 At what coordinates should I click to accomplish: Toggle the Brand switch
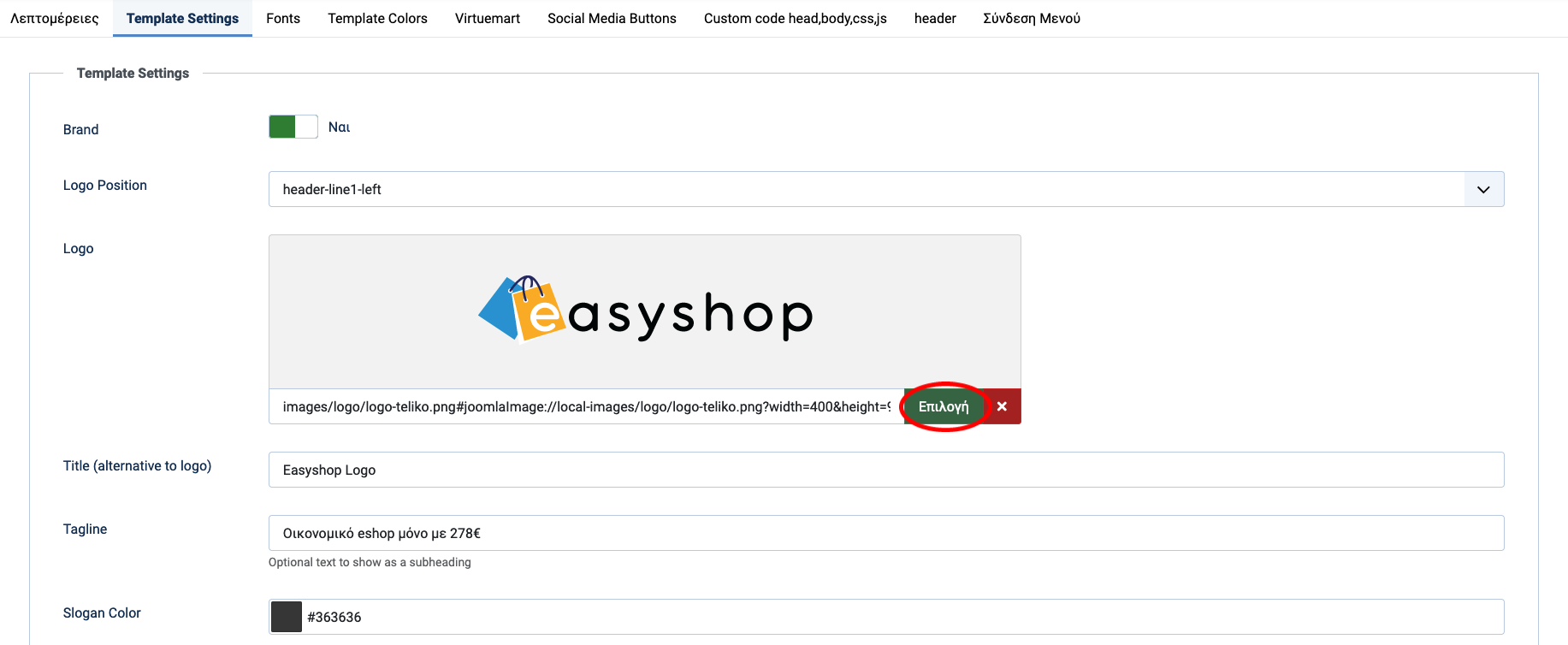(293, 127)
